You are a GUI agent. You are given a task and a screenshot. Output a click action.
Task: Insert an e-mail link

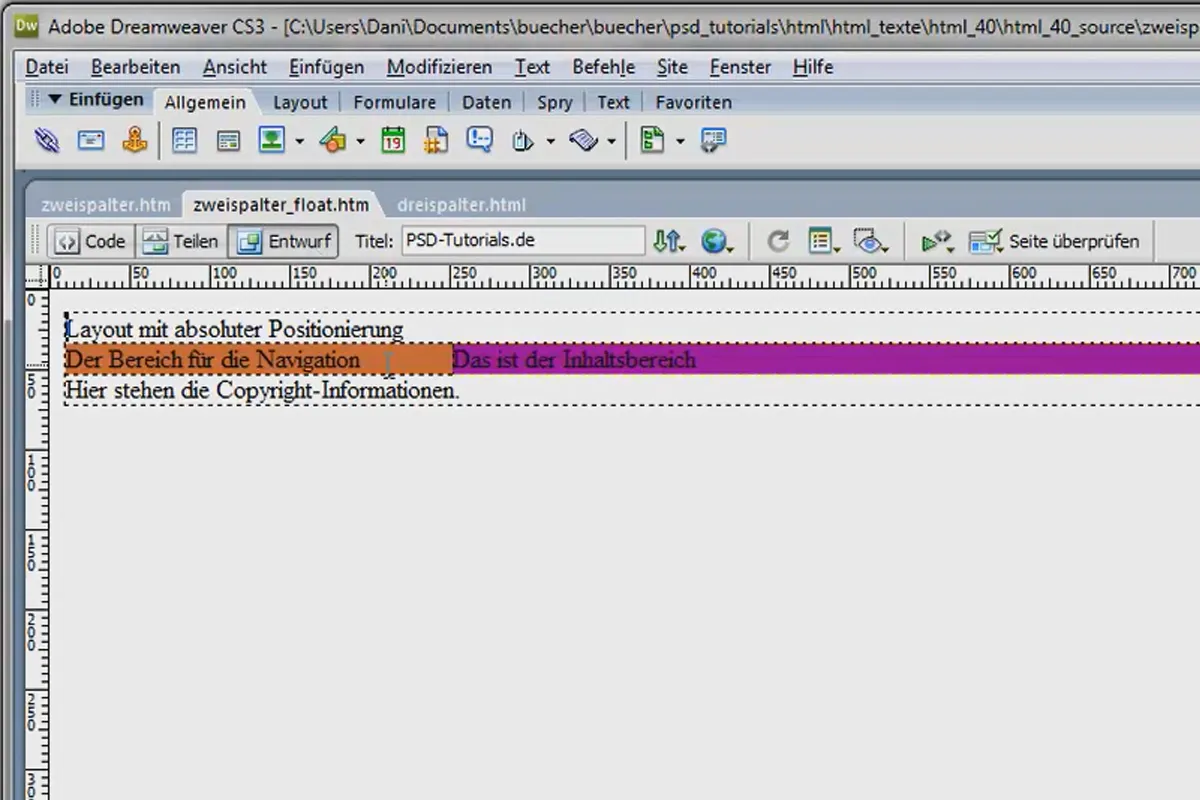click(91, 141)
